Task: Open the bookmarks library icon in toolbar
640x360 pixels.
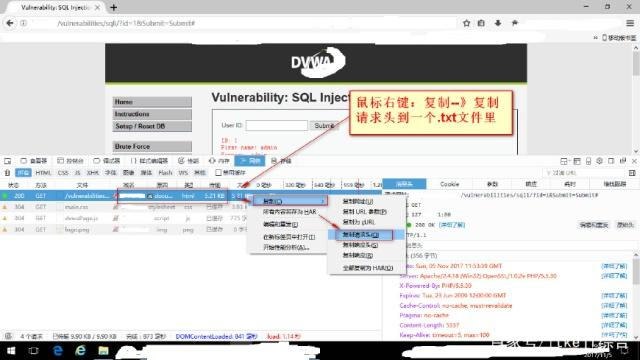Action: (481, 23)
